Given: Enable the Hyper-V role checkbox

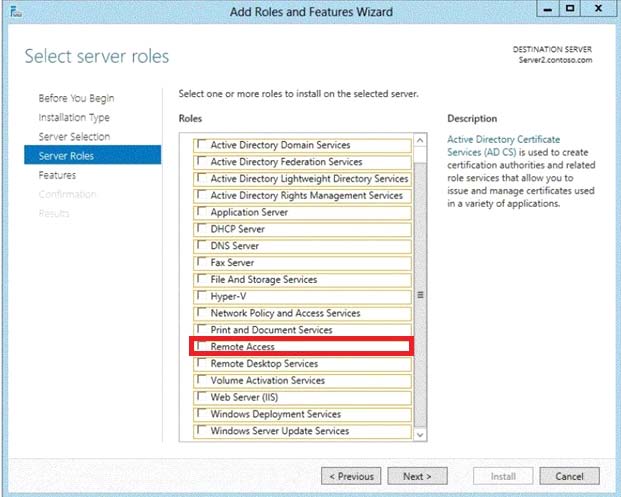Looking at the screenshot, I should click(x=202, y=296).
